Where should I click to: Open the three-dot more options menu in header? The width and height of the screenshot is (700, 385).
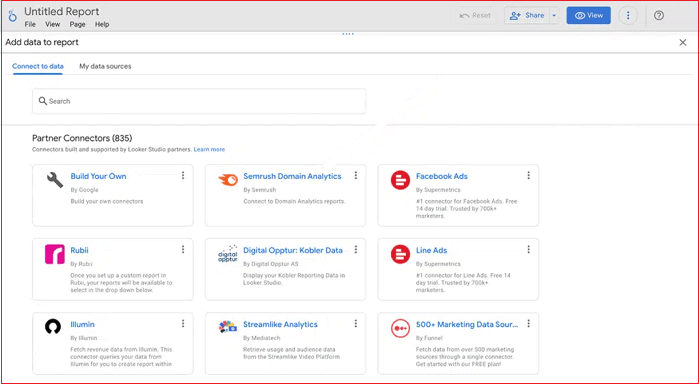(628, 16)
